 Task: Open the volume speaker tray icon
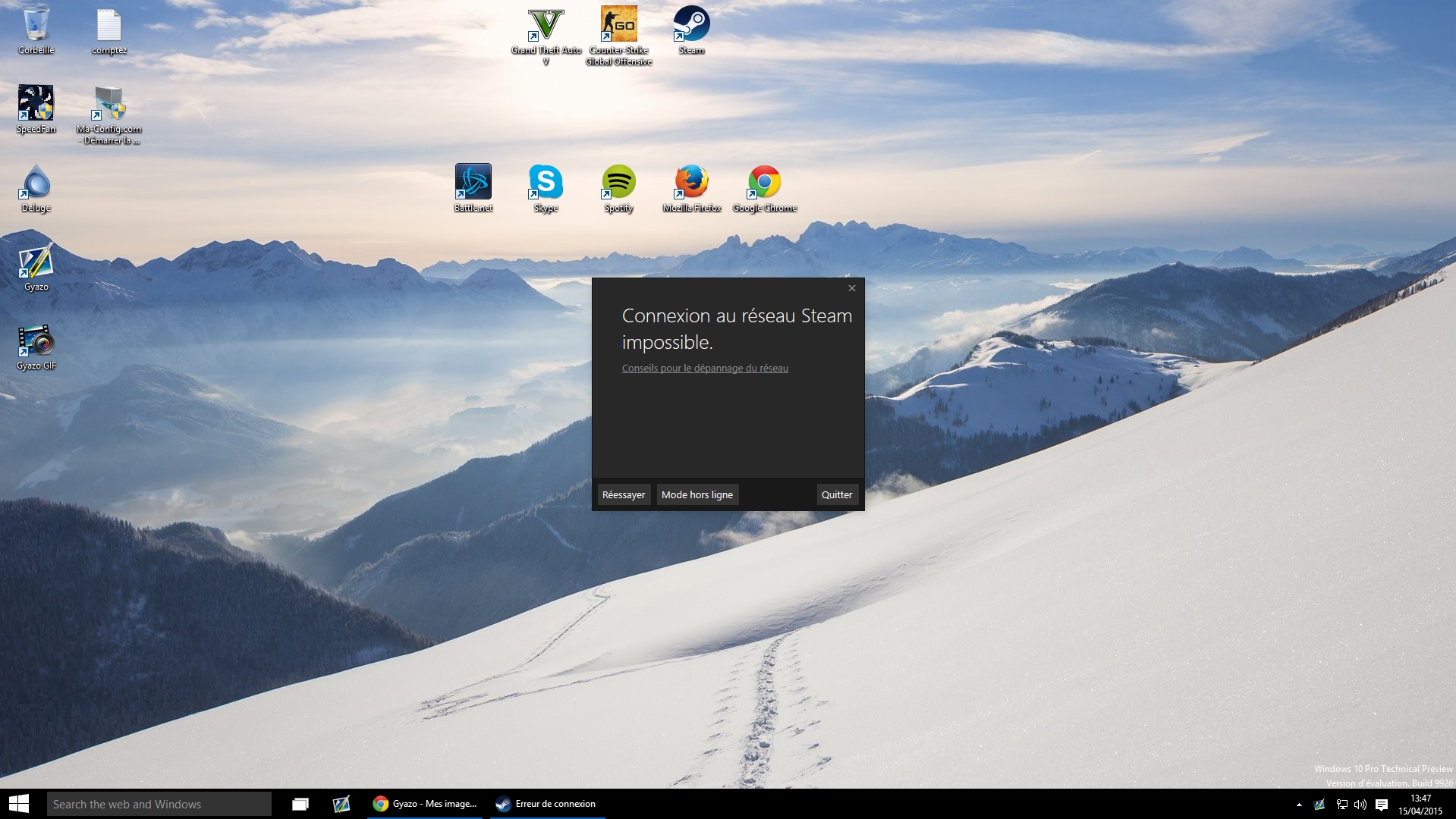click(x=1360, y=805)
